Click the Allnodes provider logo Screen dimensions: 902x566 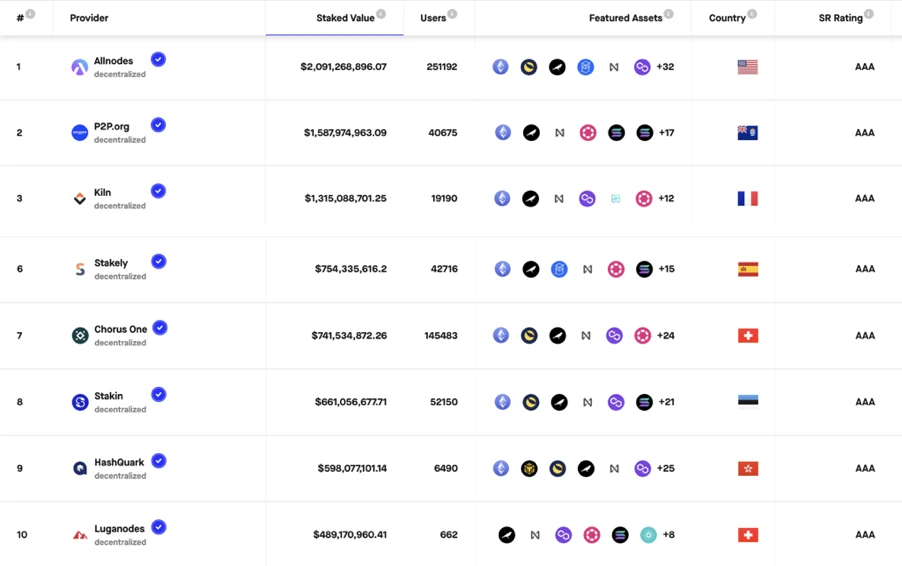click(79, 67)
